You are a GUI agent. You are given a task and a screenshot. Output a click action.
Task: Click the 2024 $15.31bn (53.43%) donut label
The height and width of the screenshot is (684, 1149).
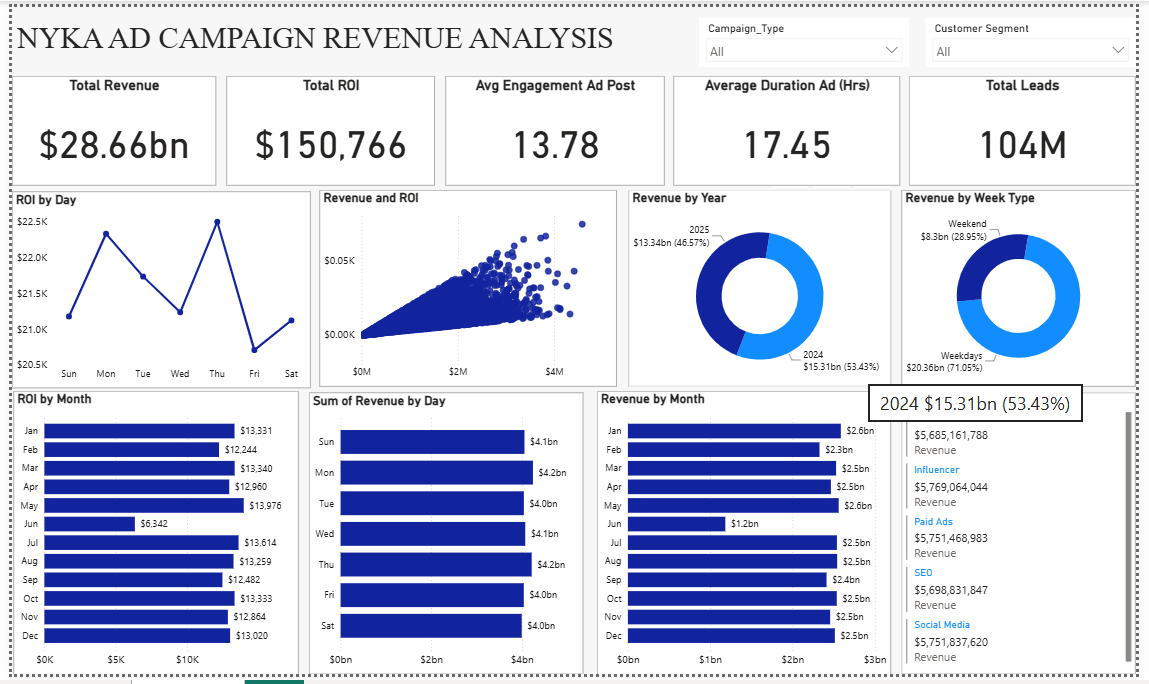click(x=840, y=361)
